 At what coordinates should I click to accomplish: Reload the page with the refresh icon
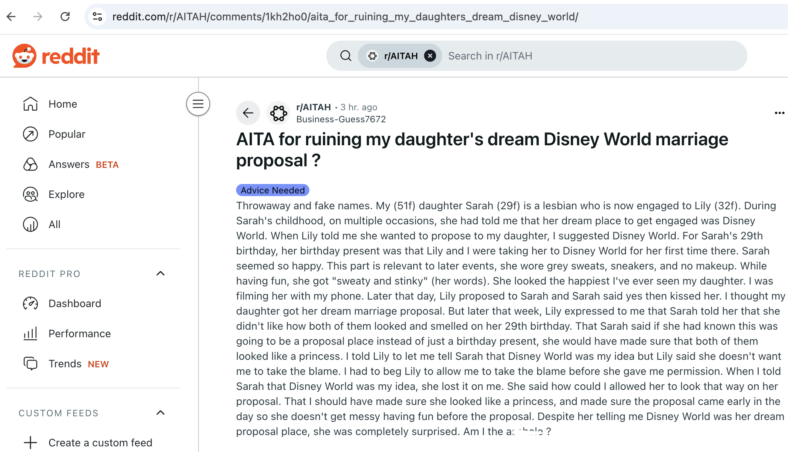[65, 17]
